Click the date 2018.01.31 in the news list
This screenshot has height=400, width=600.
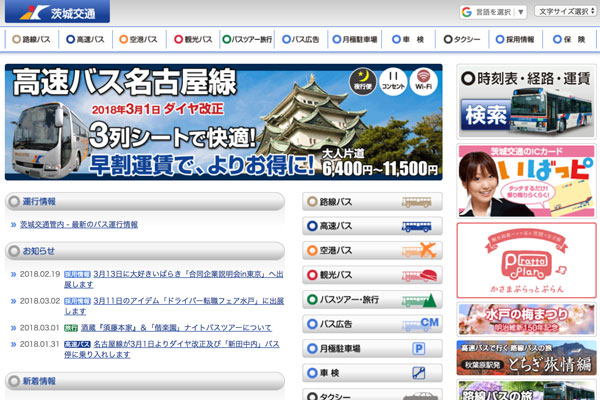tap(40, 344)
